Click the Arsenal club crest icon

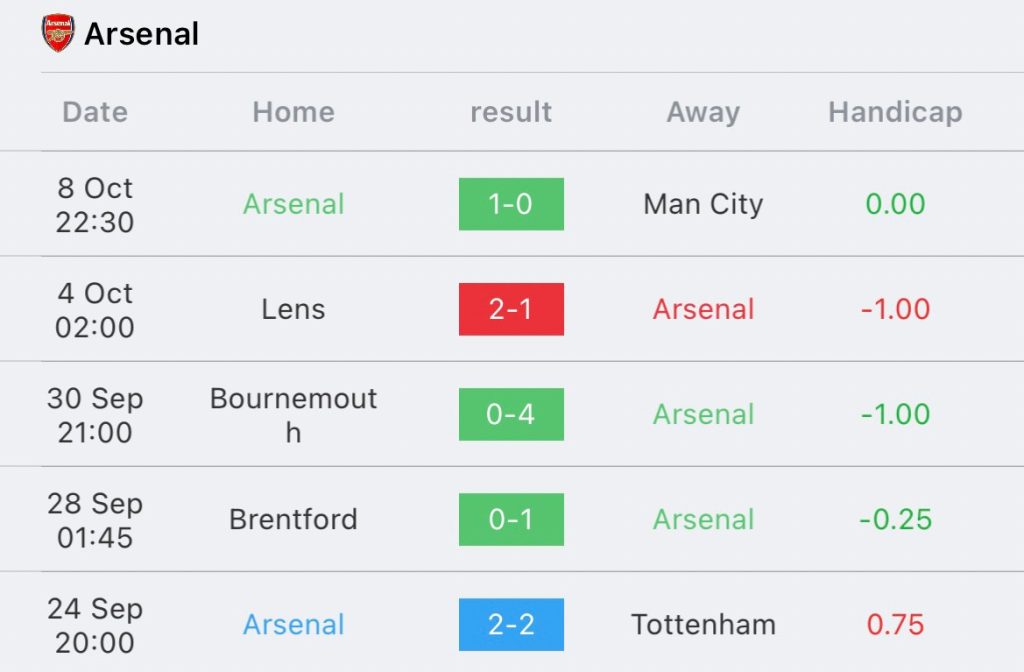click(x=57, y=33)
